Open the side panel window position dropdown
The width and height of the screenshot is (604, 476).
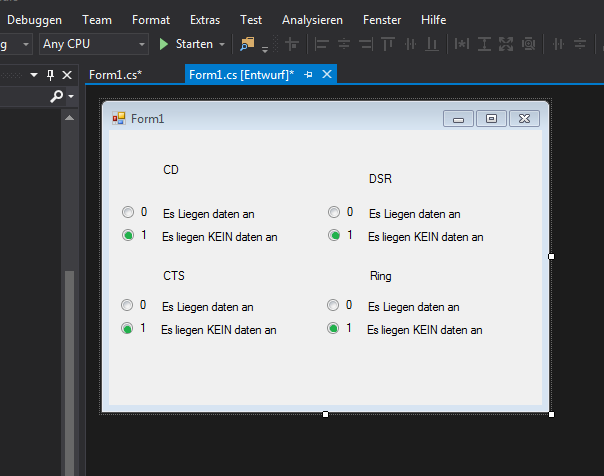coord(34,75)
